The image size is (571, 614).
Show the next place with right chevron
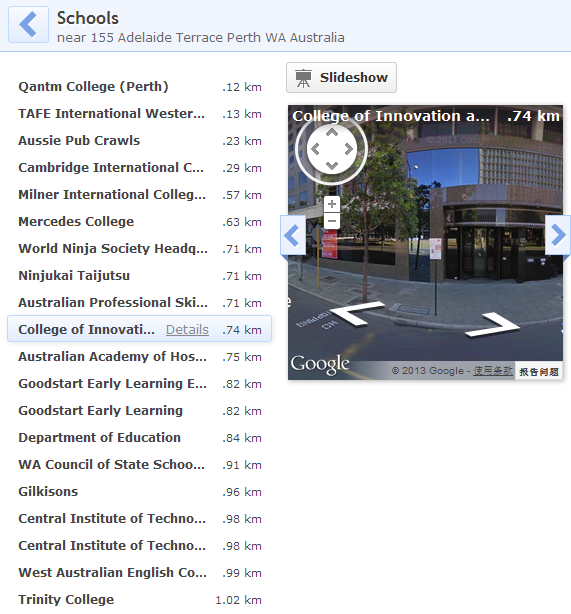point(558,235)
